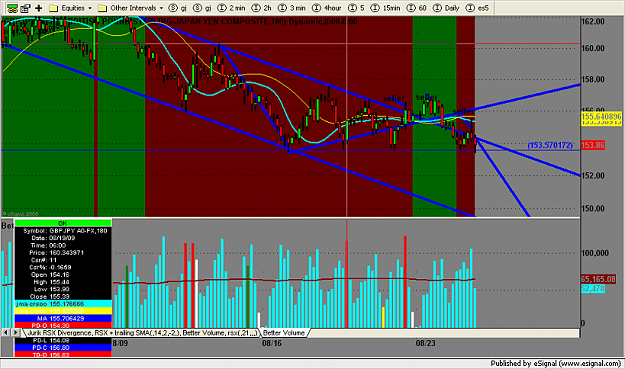Click the blue MA 155.706429 row
This screenshot has height=369, width=625.
pyautogui.click(x=63, y=318)
